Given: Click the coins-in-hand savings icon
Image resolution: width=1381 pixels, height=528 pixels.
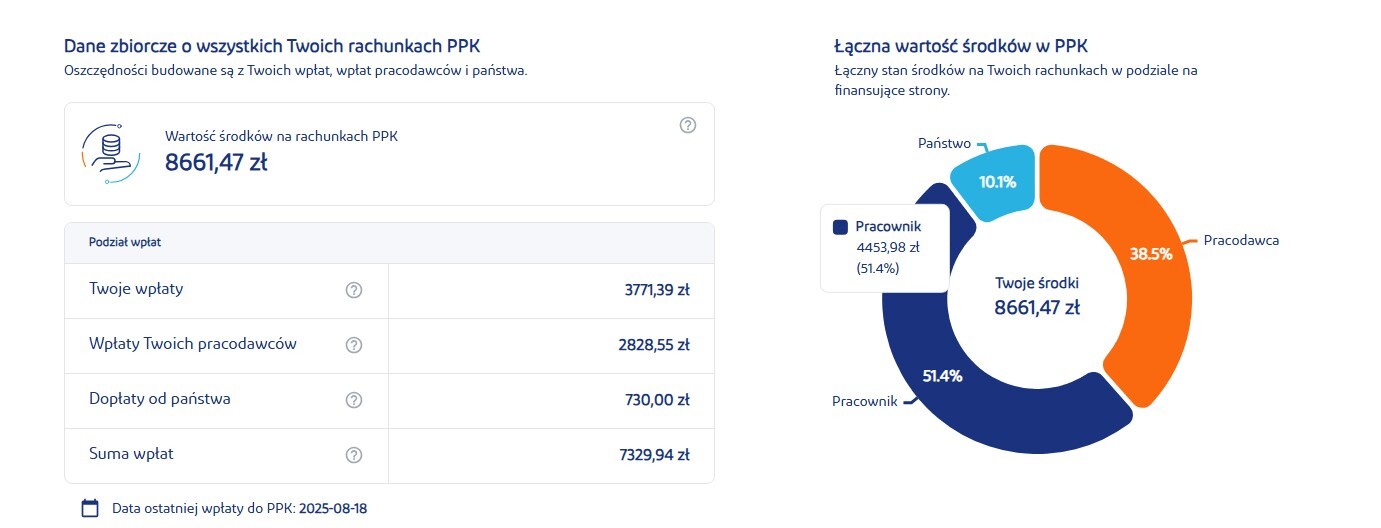Looking at the screenshot, I should [109, 153].
